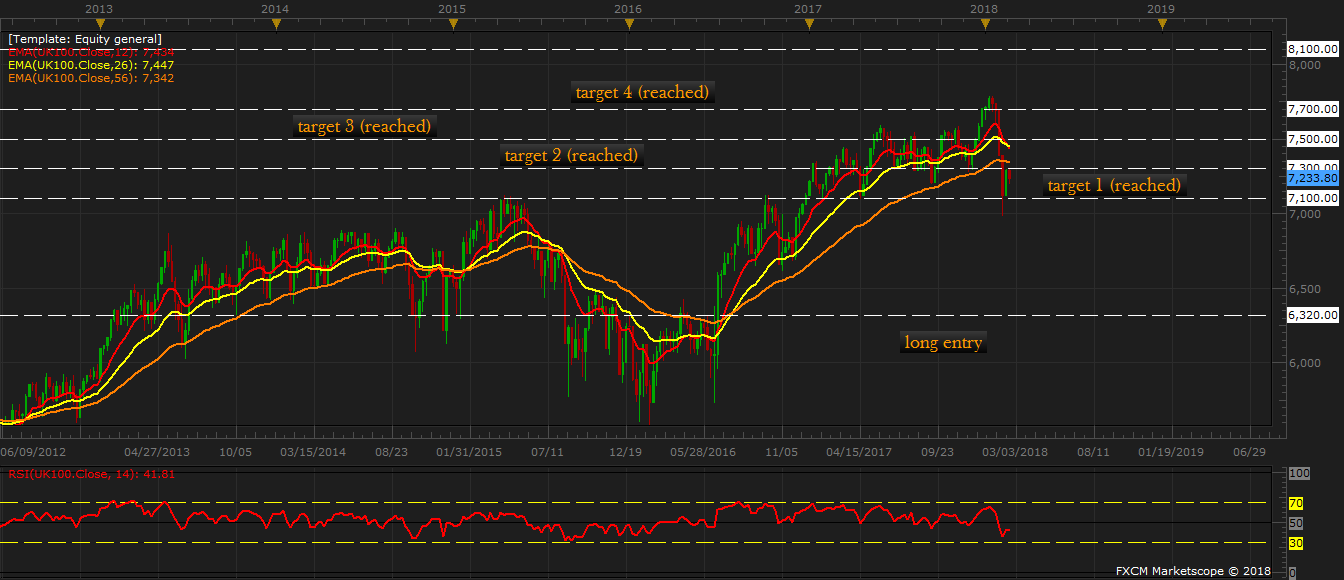The image size is (1344, 580).
Task: Click the 2019 year label on top axis
Action: pos(1161,8)
